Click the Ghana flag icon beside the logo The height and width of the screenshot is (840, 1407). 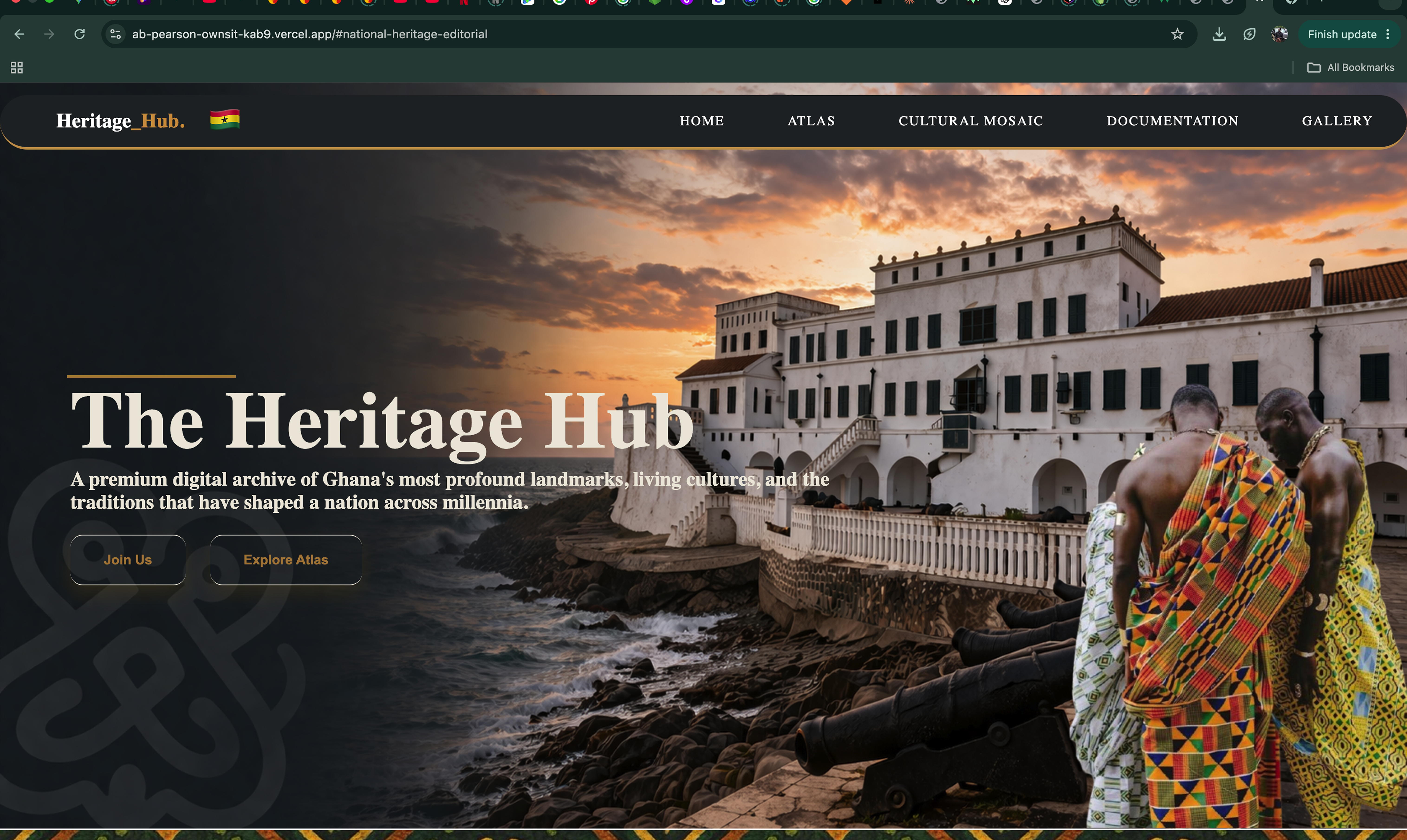pyautogui.click(x=225, y=120)
